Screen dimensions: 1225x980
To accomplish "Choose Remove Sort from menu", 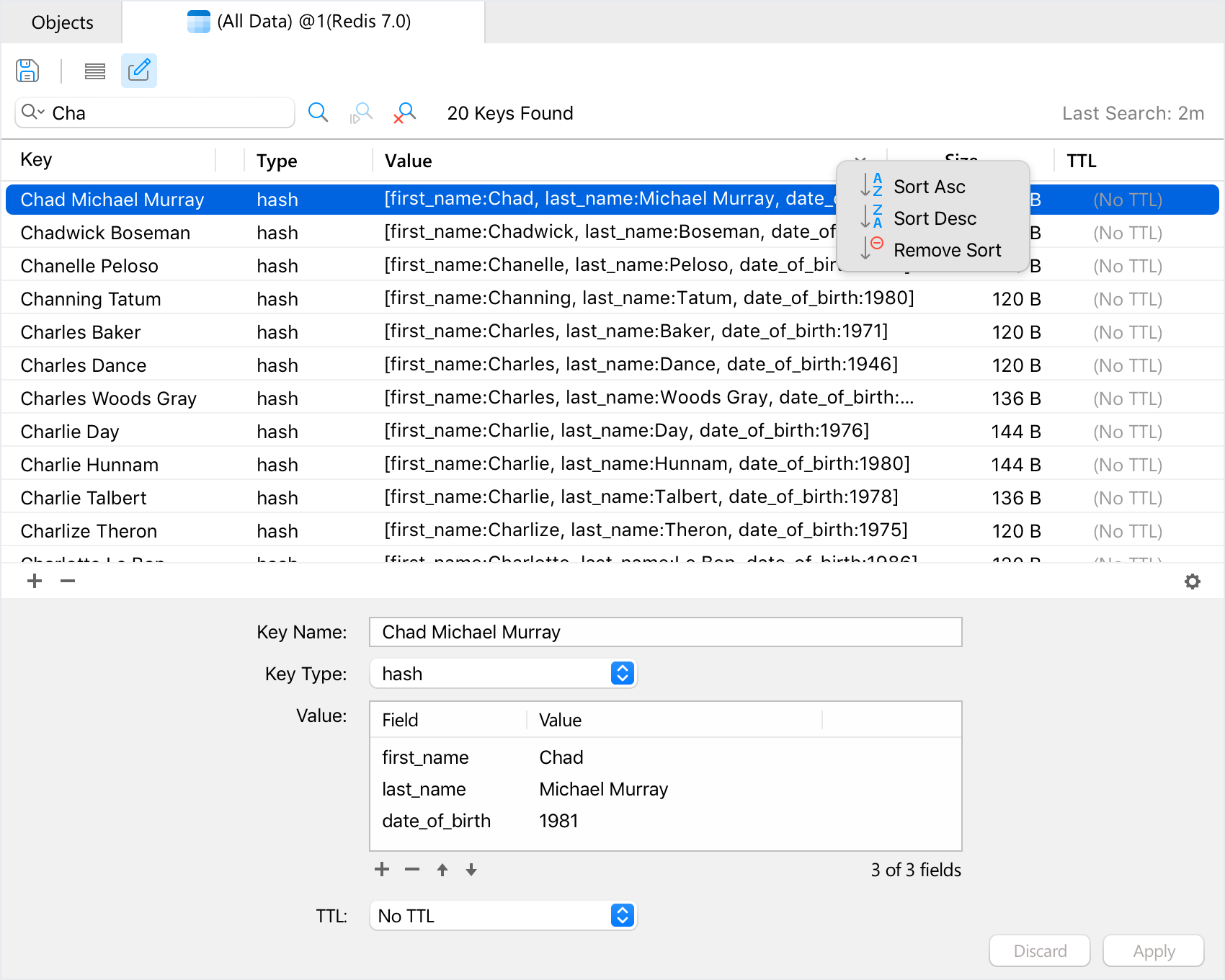I will 932,250.
